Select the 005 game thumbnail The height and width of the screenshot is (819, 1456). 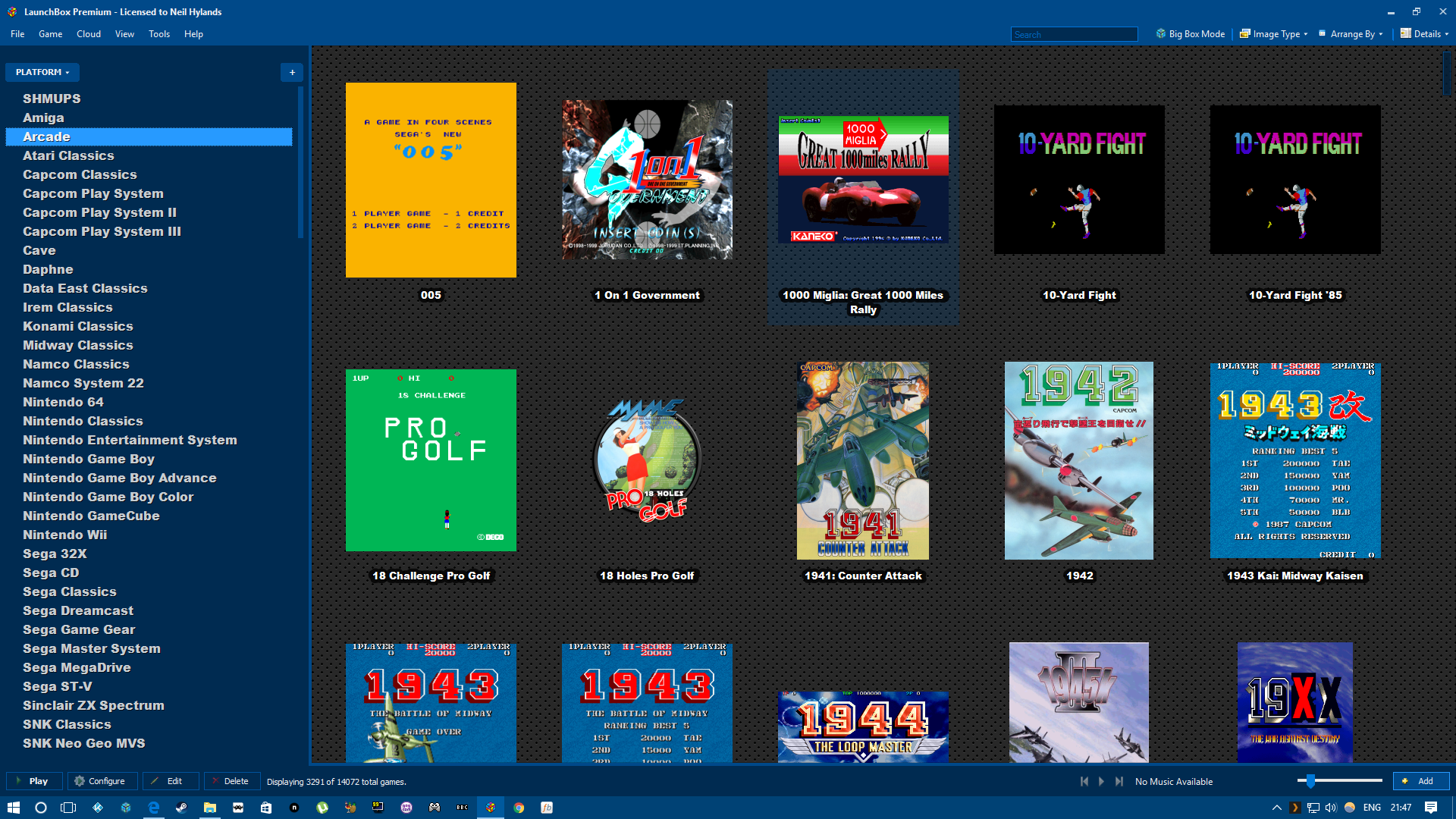click(x=431, y=180)
